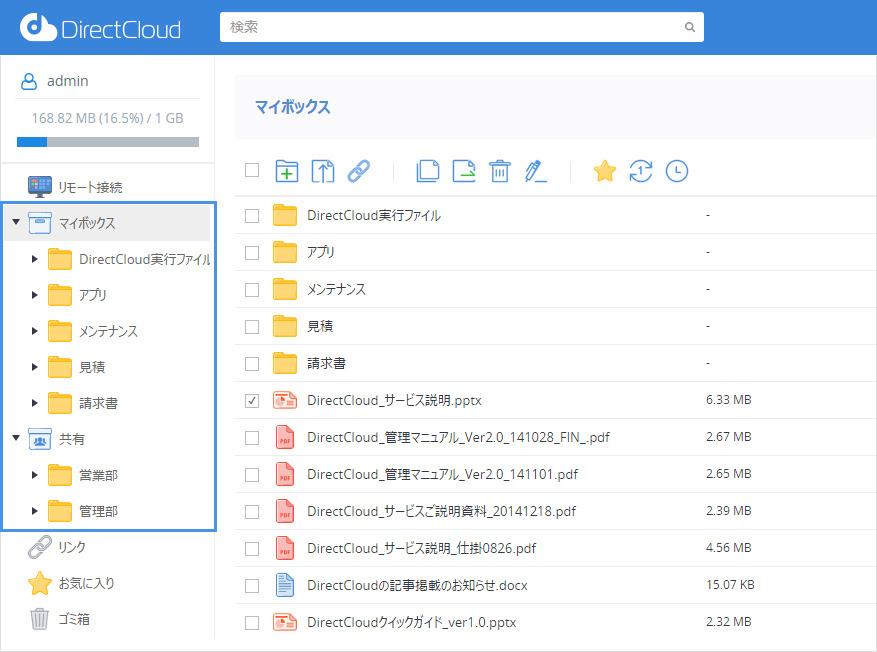Click the rename pencil icon in toolbar
877x652 pixels.
[x=535, y=171]
